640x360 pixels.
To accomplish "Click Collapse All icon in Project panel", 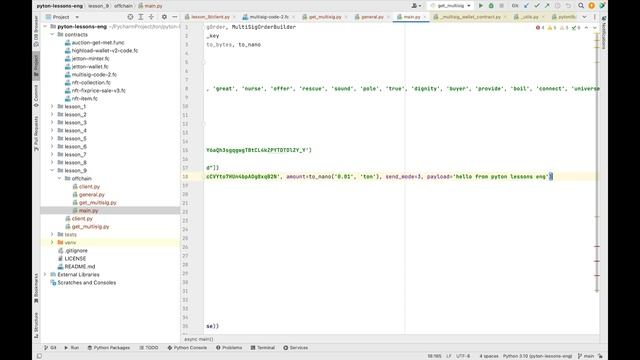I will click(x=151, y=17).
